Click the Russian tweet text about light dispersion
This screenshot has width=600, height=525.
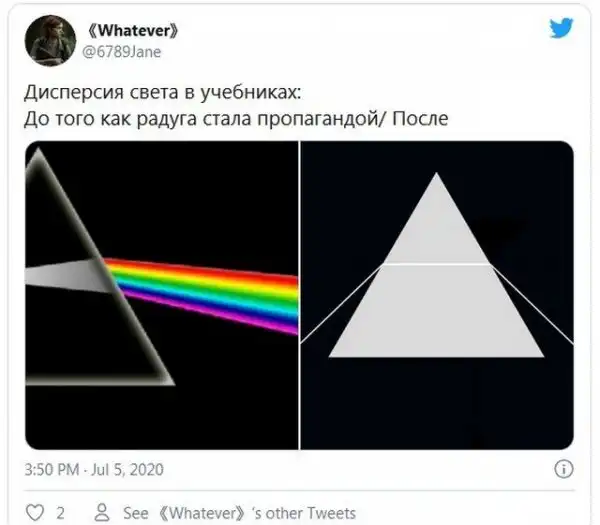coord(236,105)
